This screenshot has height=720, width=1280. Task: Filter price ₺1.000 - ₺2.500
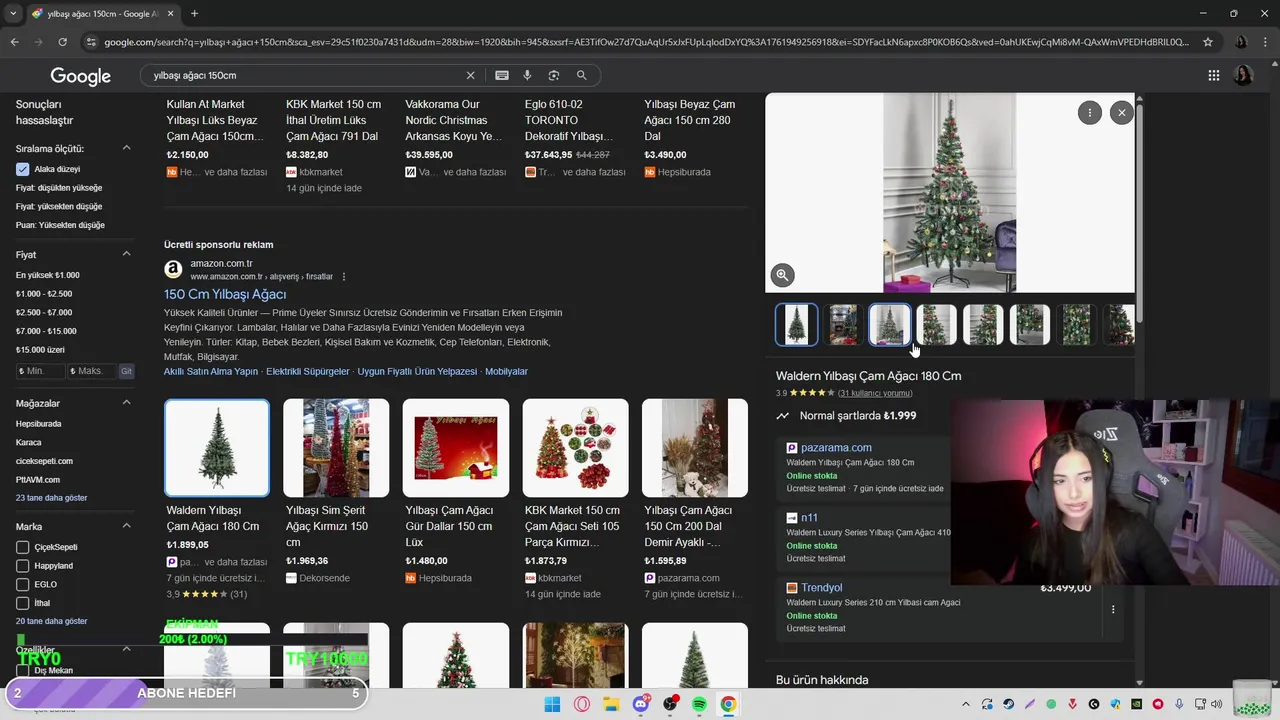44,294
